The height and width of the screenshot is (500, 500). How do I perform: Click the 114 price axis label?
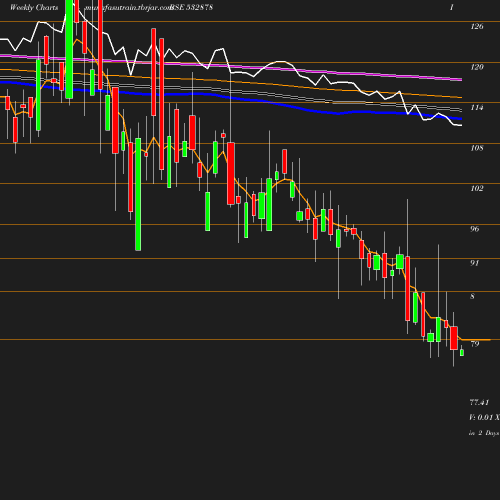click(477, 108)
